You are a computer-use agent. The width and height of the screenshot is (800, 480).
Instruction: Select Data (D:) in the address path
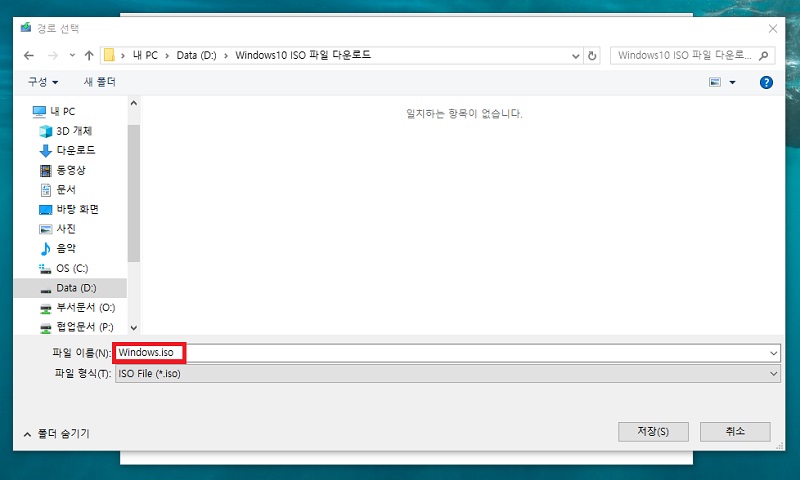[x=196, y=55]
